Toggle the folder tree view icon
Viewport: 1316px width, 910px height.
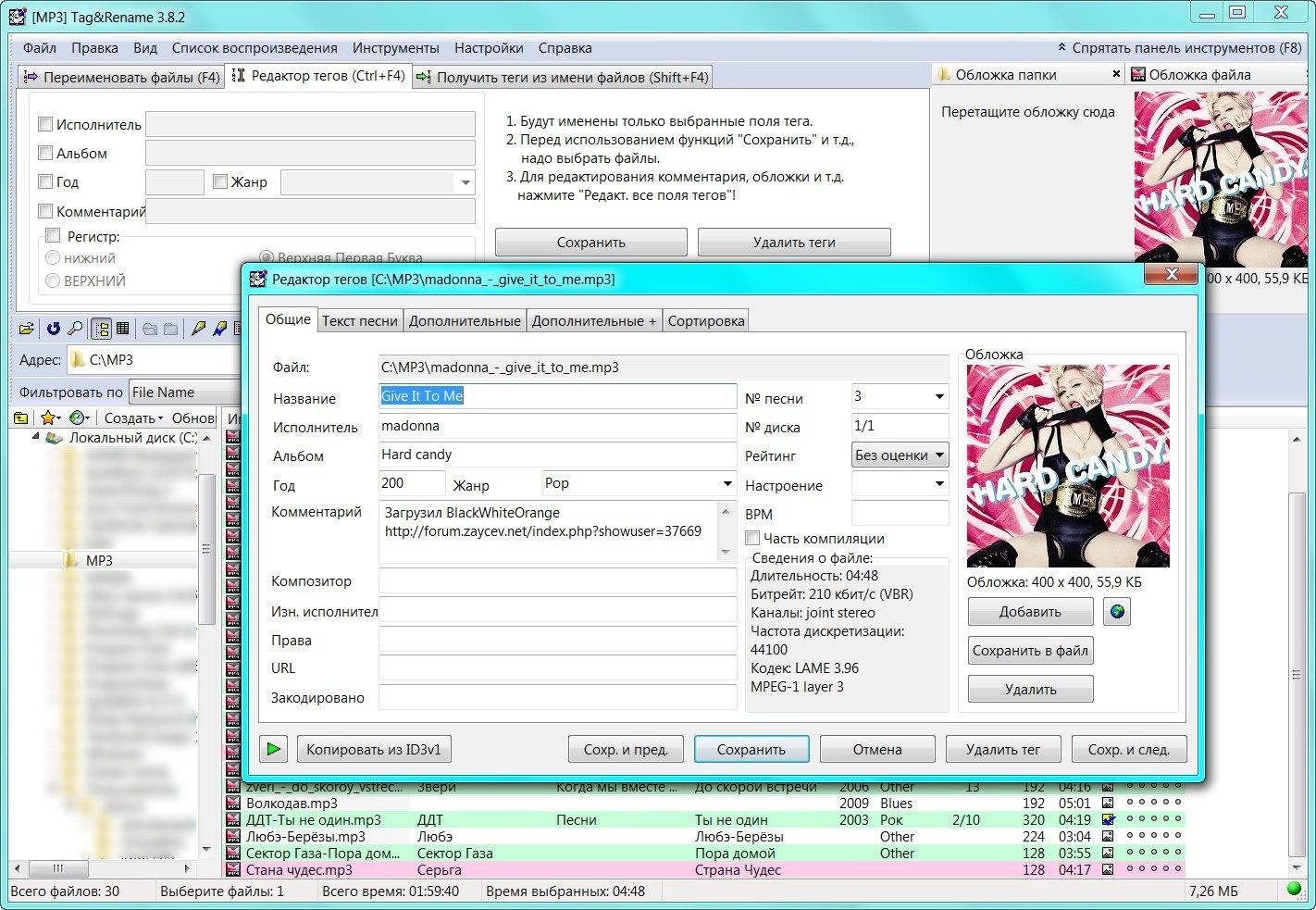(102, 329)
